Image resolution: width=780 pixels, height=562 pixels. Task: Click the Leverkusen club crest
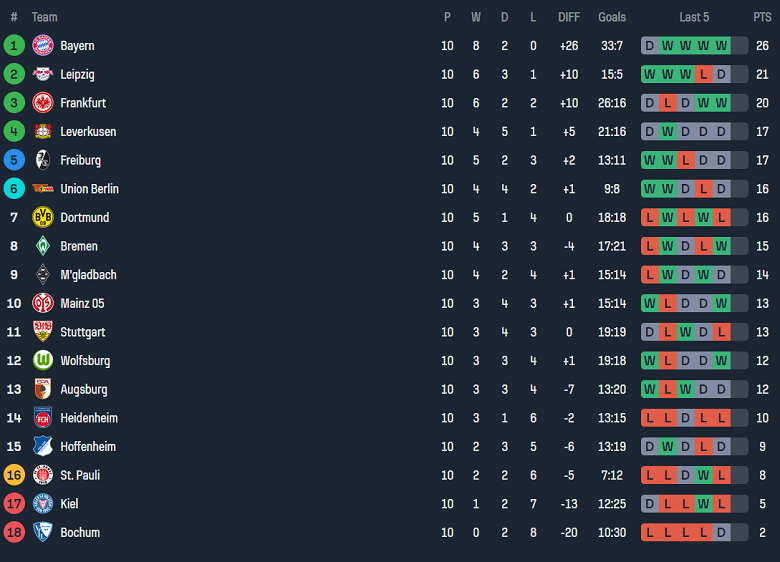tap(42, 131)
